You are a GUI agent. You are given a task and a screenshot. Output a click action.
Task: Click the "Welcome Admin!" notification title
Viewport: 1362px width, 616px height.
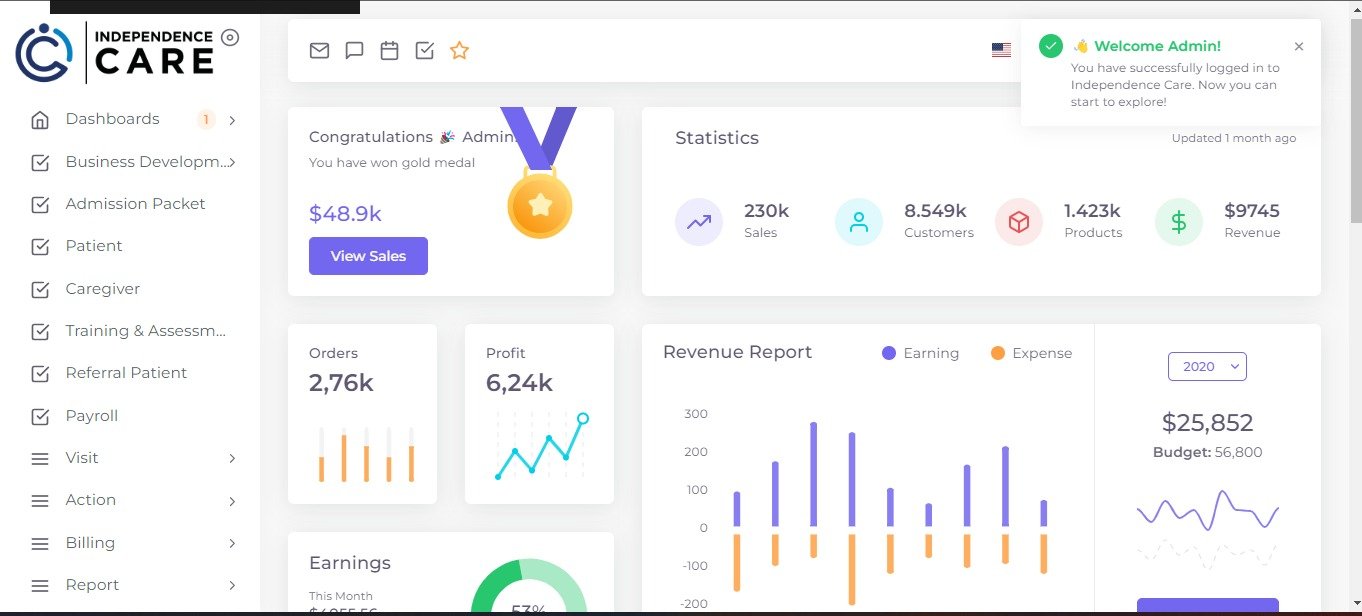1157,46
